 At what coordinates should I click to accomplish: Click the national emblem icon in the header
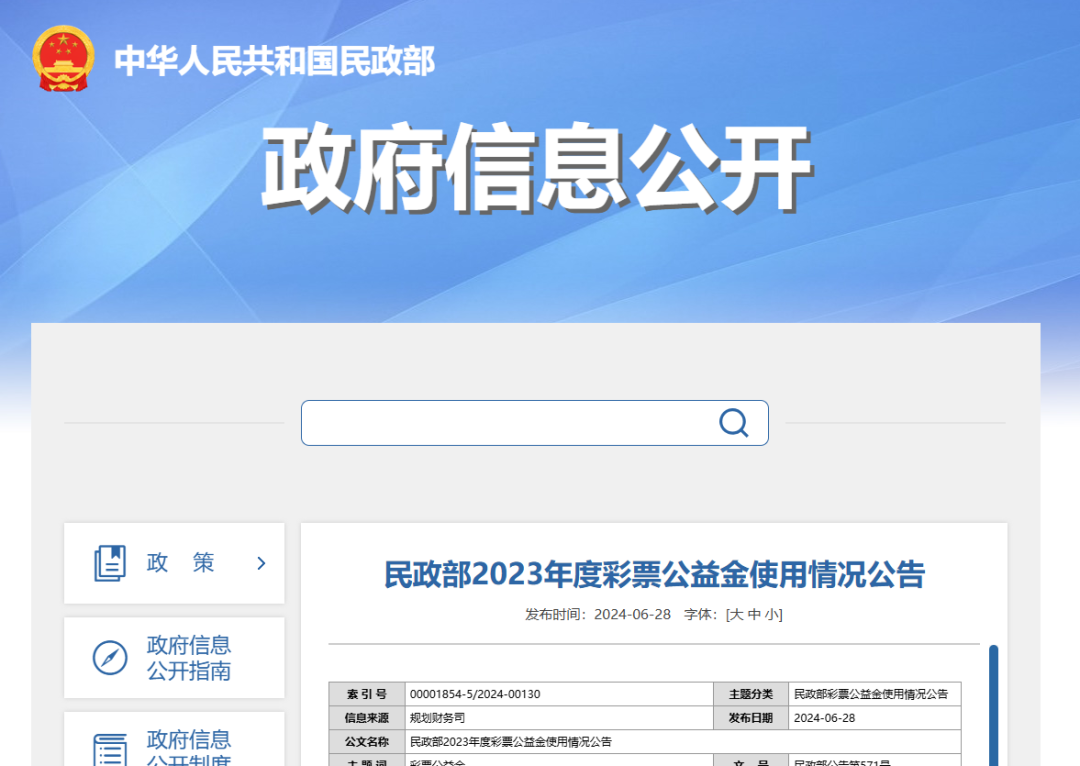coord(63,62)
